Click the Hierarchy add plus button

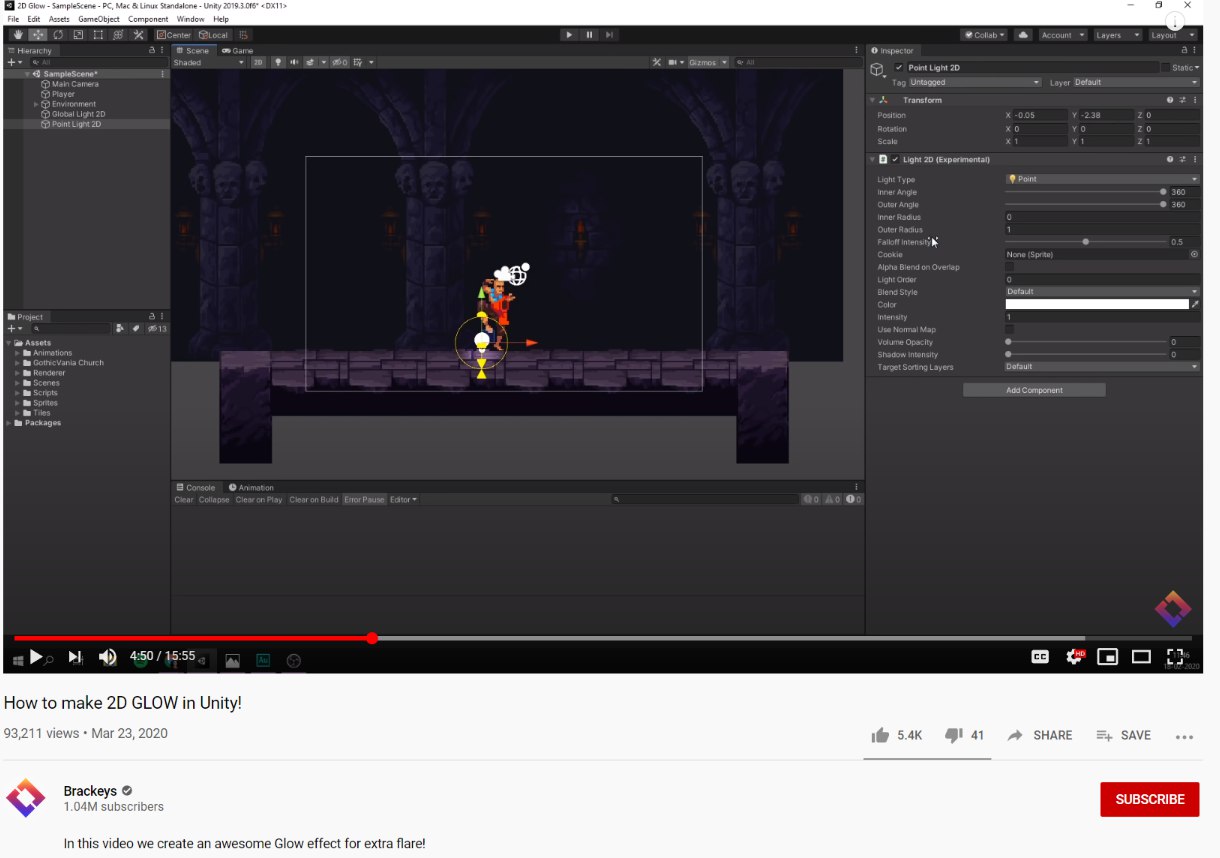coord(13,62)
